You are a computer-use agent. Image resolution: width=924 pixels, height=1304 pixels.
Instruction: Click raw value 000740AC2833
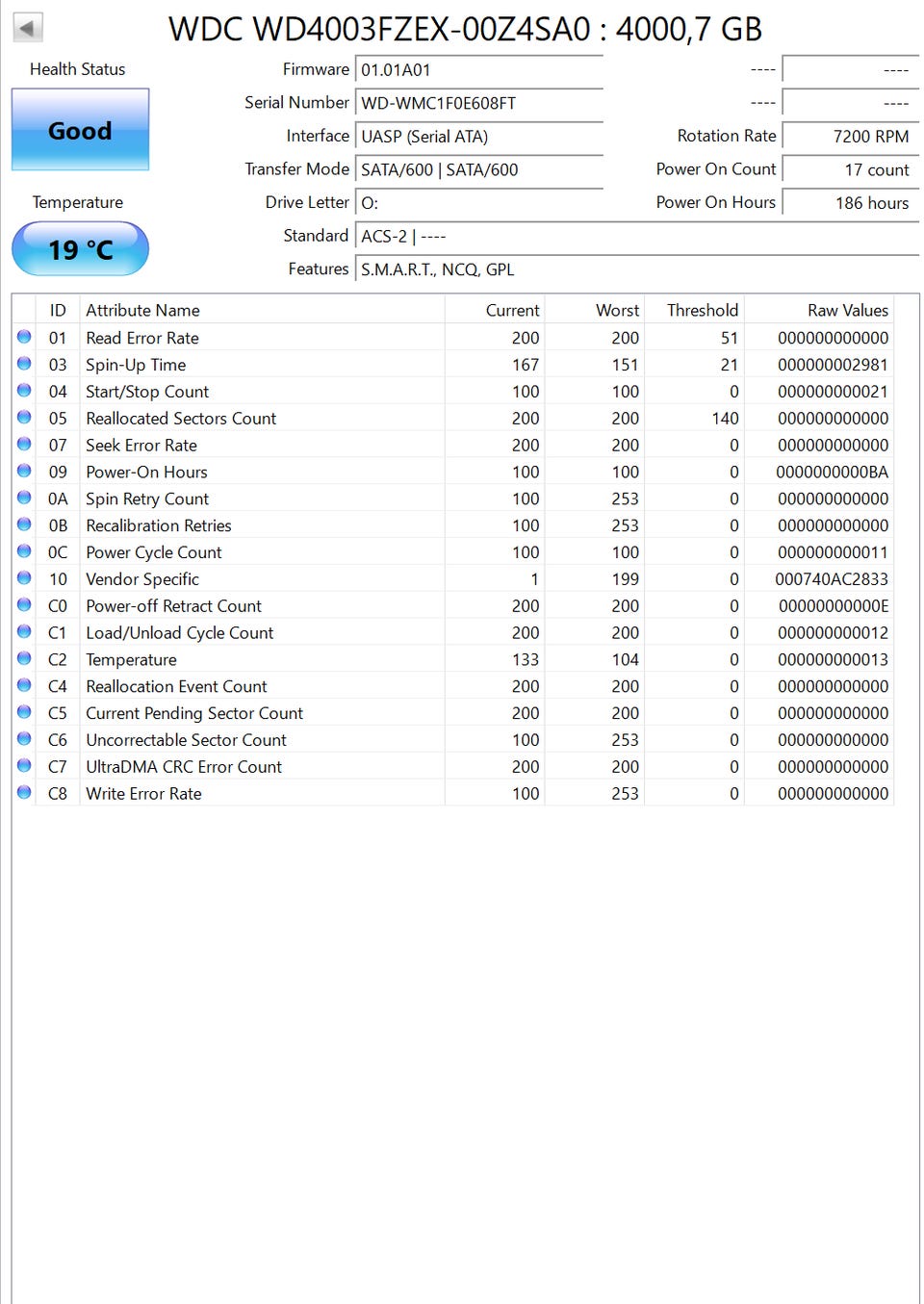pyautogui.click(x=832, y=579)
